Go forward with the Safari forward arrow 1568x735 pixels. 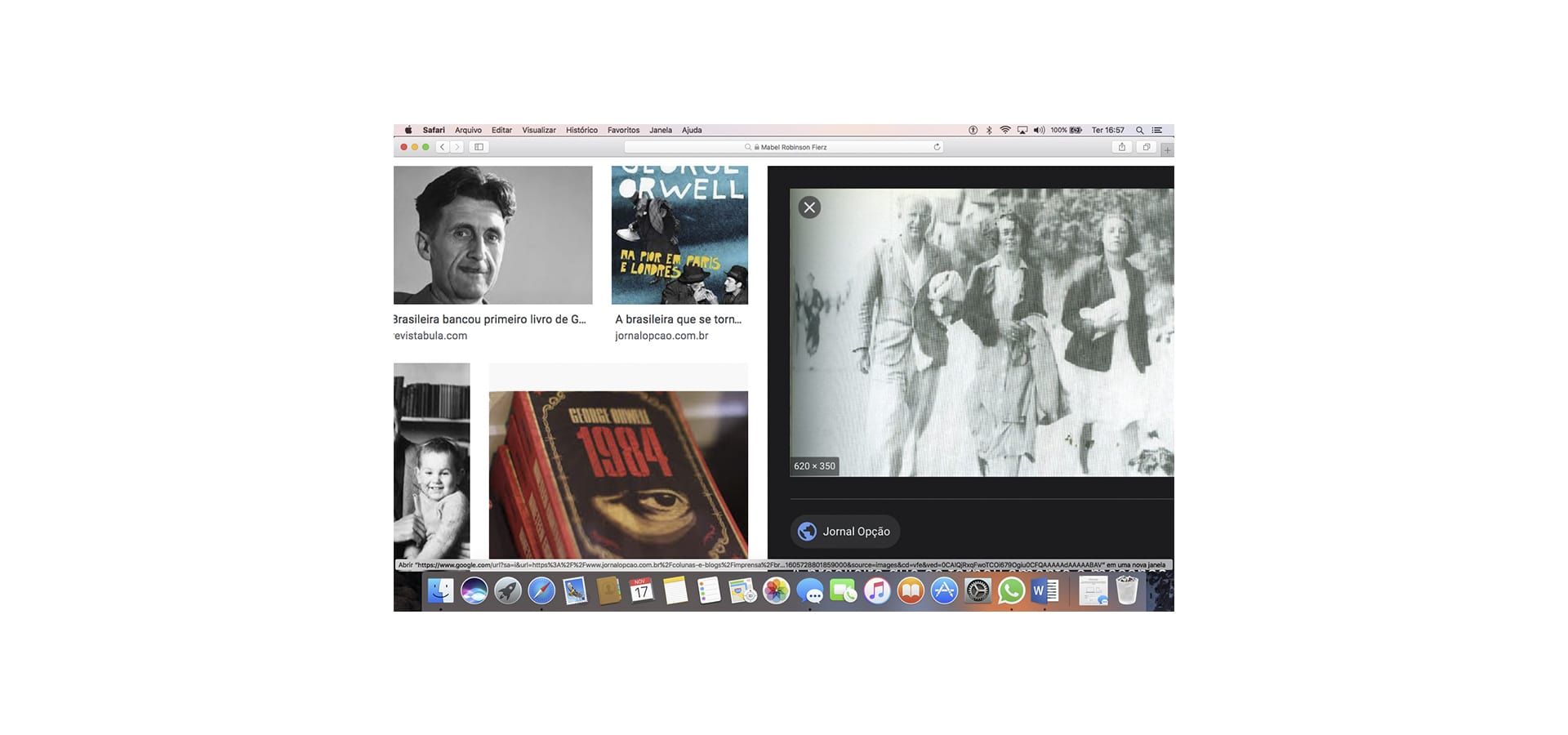pos(457,147)
